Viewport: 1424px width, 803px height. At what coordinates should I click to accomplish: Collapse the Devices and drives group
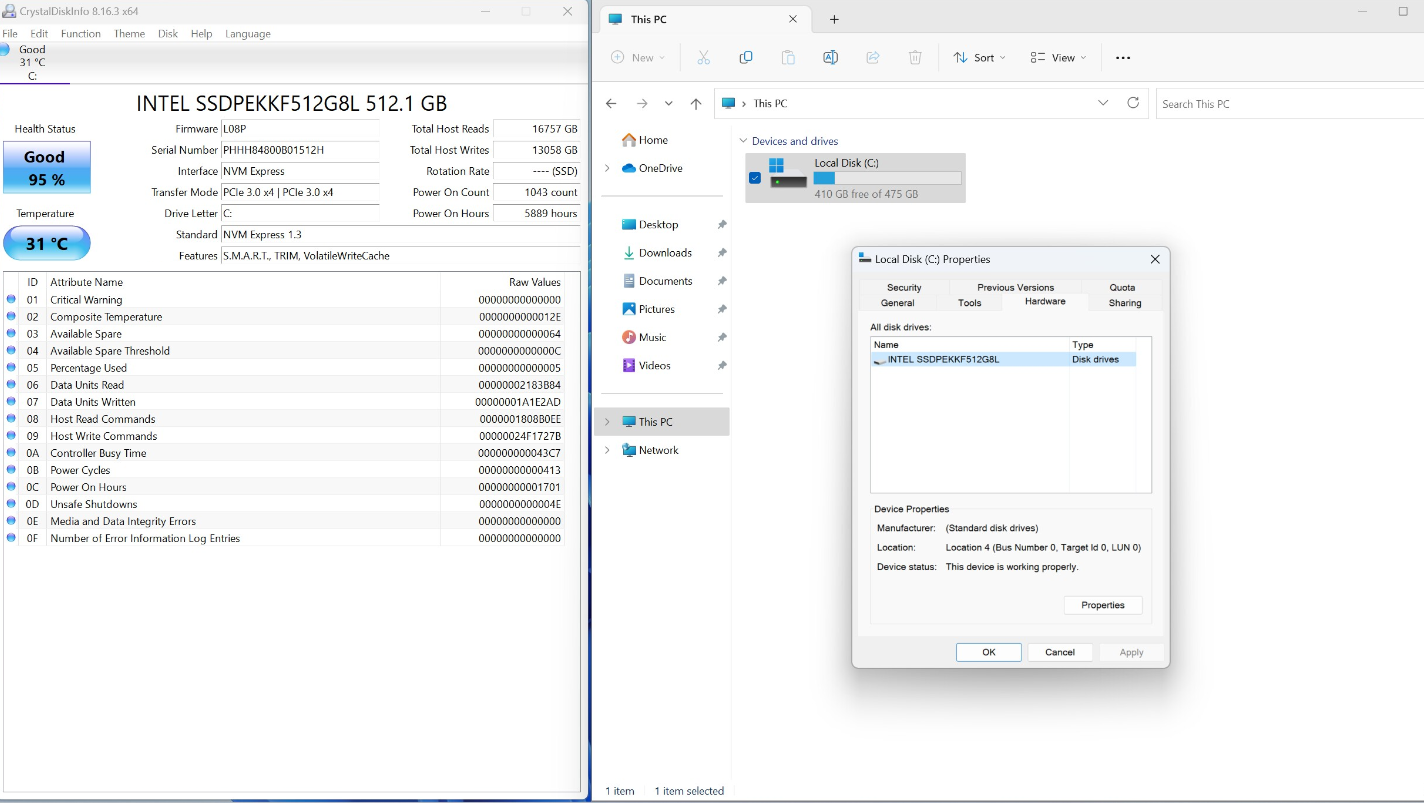[x=743, y=141]
